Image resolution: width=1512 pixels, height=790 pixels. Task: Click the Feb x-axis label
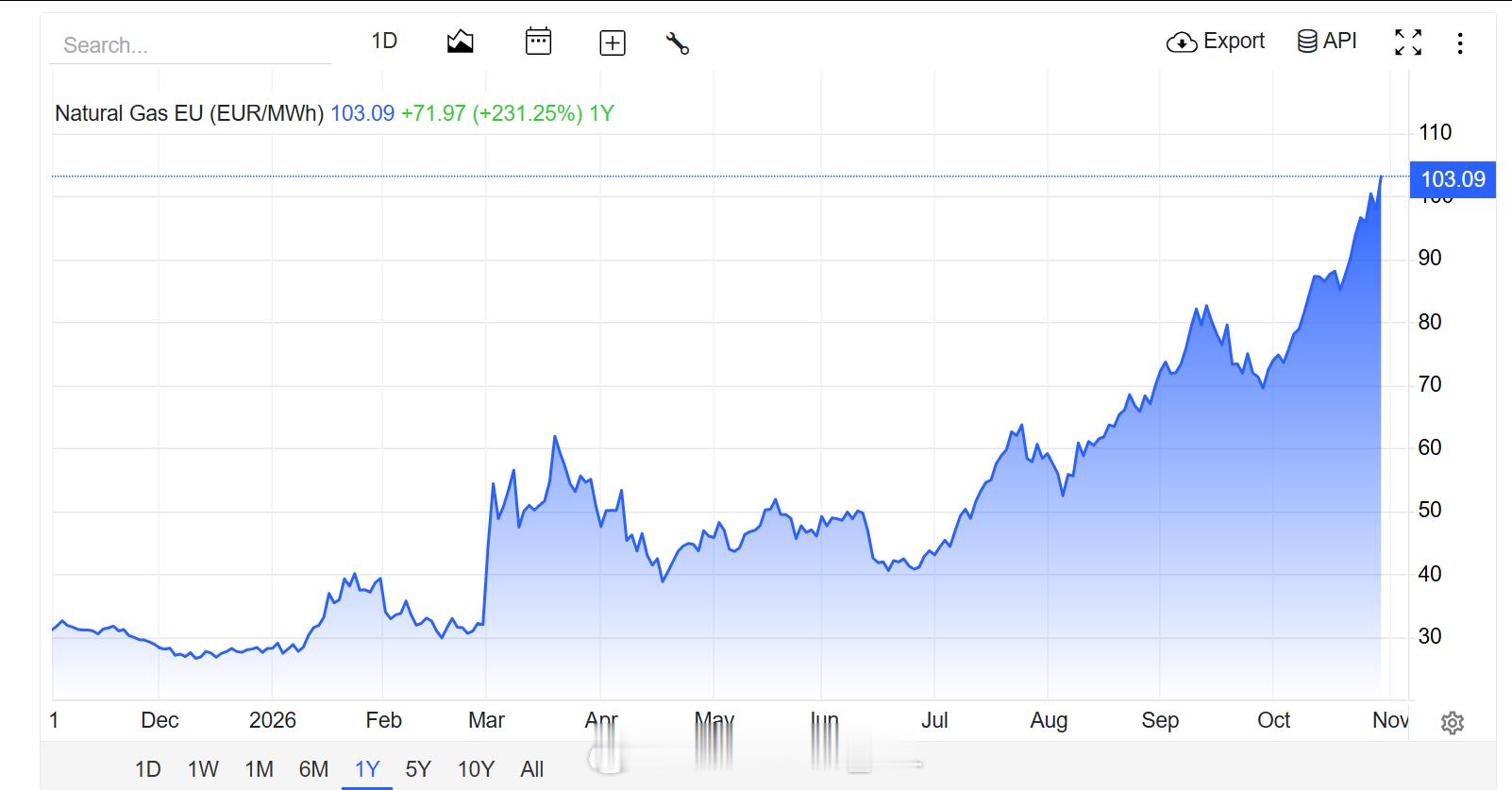point(383,720)
